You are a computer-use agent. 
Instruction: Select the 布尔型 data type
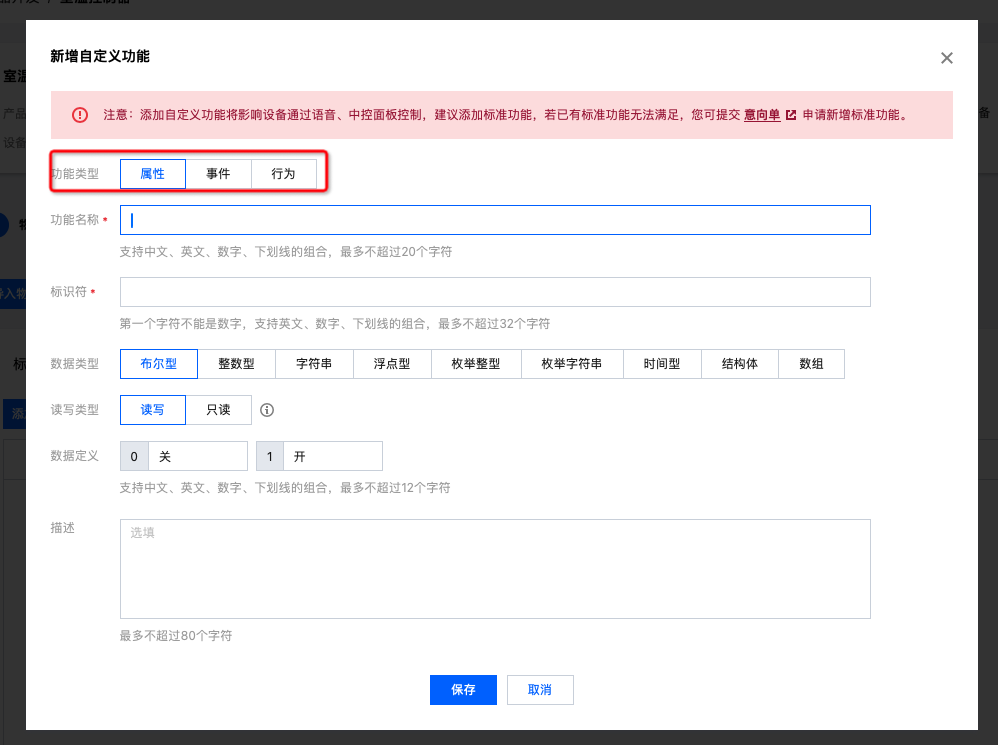pos(158,364)
